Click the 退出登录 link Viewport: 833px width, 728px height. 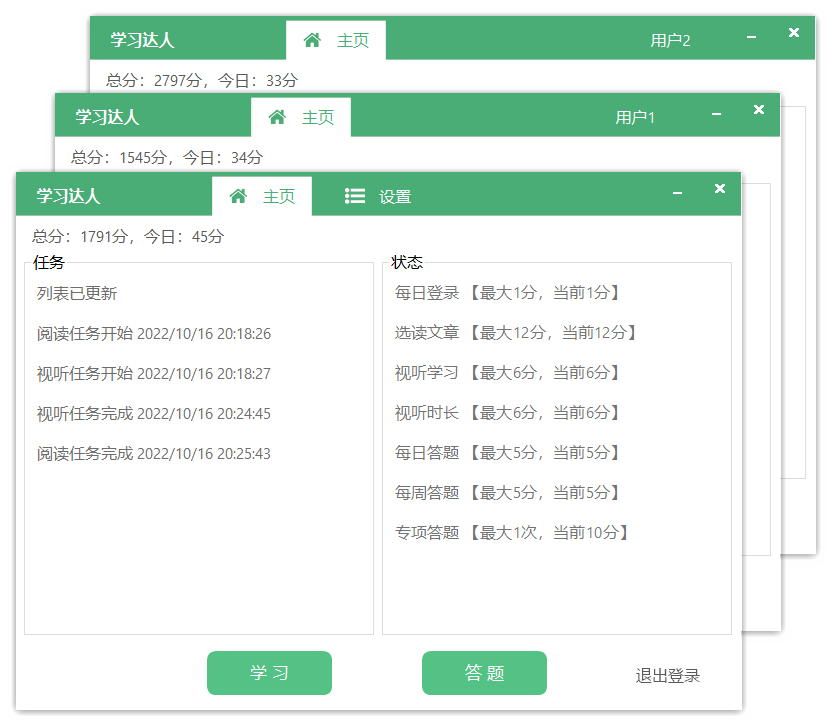point(668,676)
